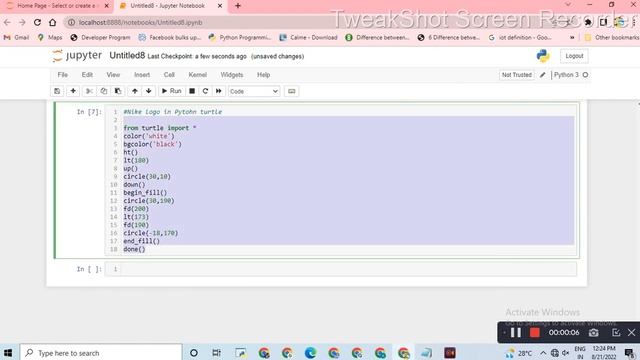Click the Jupyter logo

[x=77, y=56]
